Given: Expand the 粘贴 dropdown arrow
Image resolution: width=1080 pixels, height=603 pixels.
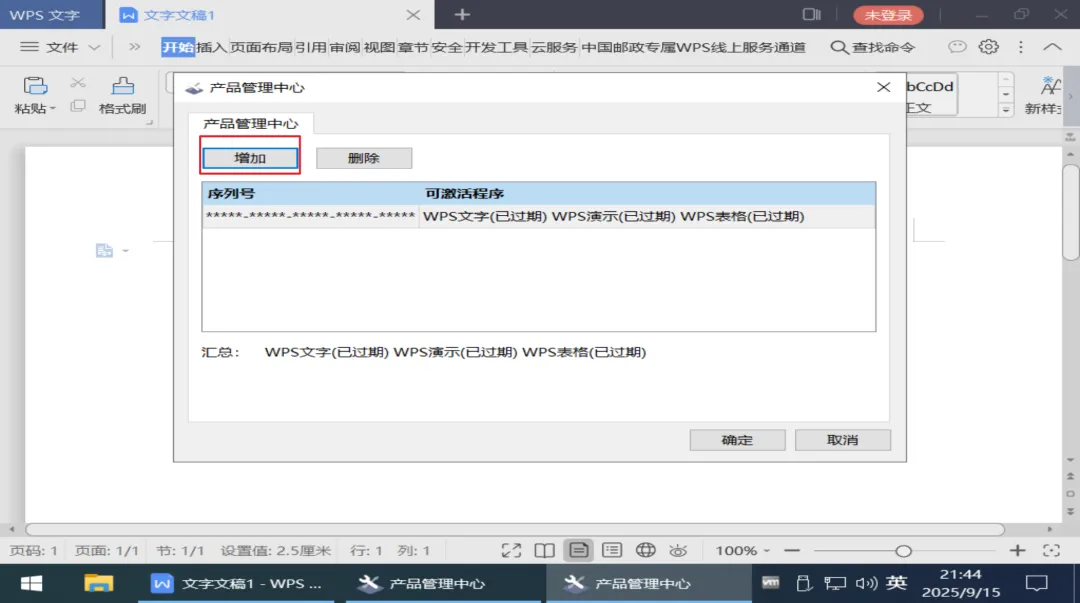Looking at the screenshot, I should click(52, 109).
